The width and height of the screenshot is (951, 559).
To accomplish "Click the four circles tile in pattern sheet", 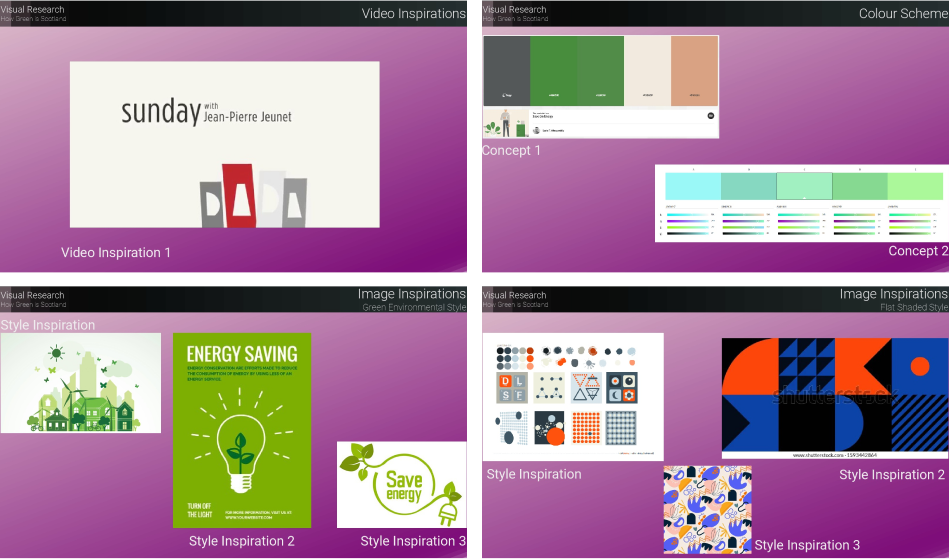I will (622, 388).
